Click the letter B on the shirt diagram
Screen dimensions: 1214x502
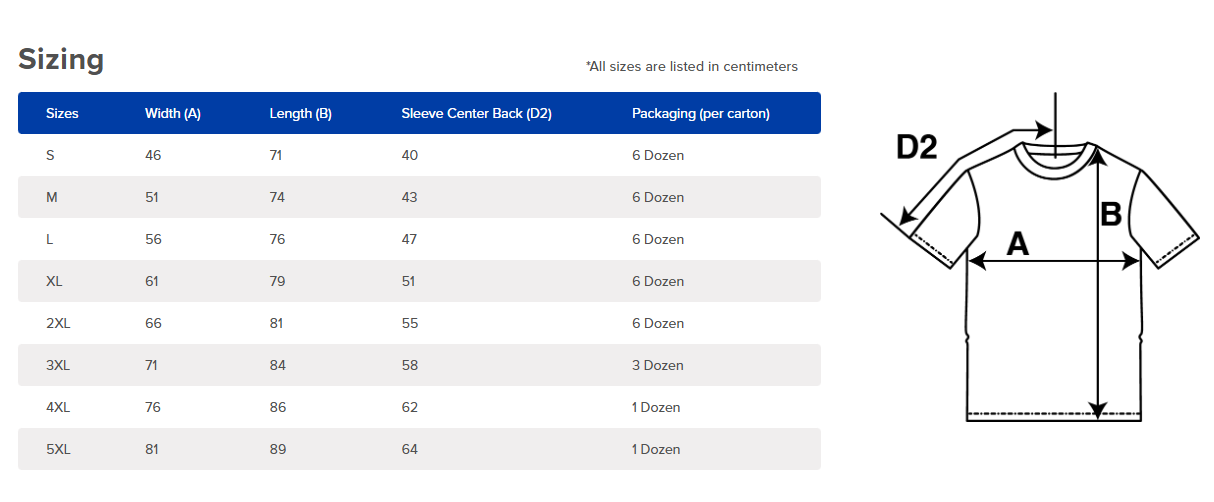pyautogui.click(x=1111, y=215)
